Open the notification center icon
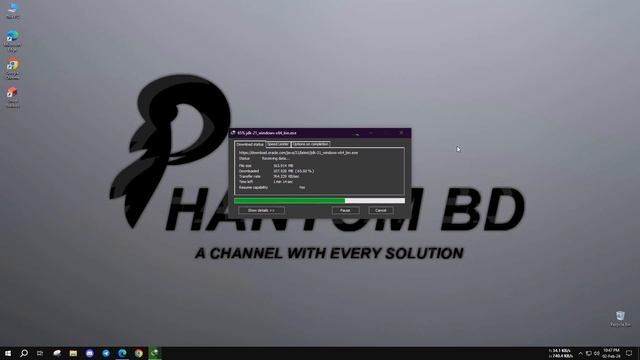Viewport: 640px width, 360px height. 629,353
